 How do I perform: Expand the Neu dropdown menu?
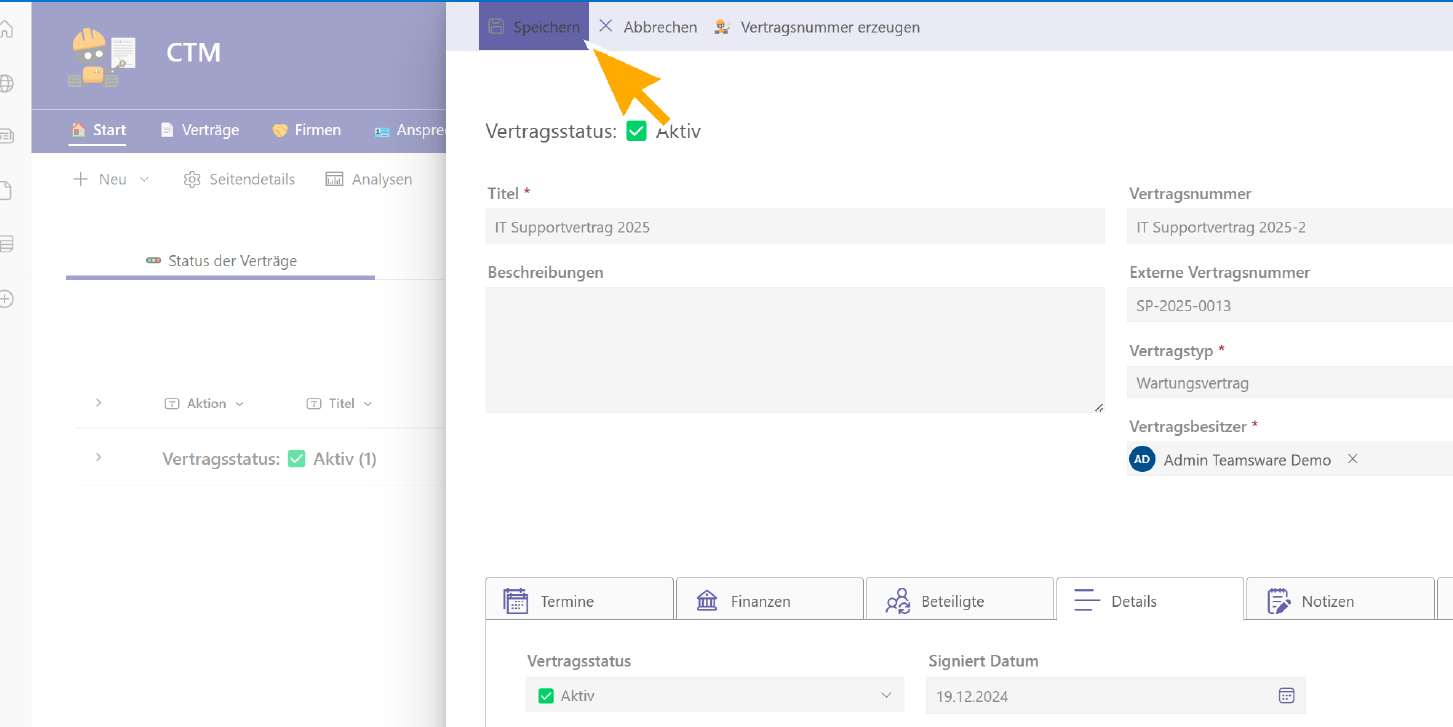143,179
